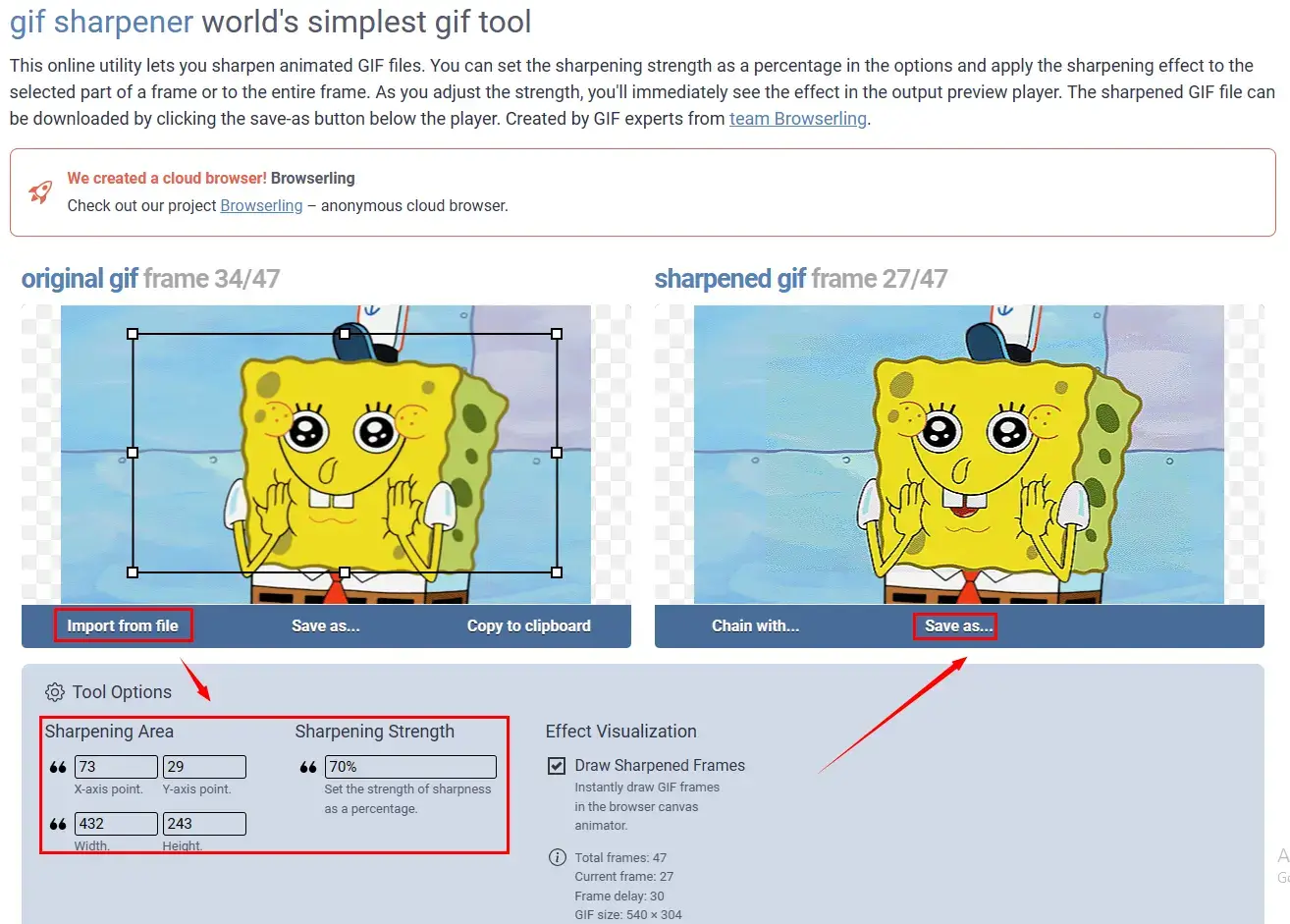The image size is (1290, 924).
Task: Click the rocket icon in the Browserling banner
Action: click(x=40, y=191)
